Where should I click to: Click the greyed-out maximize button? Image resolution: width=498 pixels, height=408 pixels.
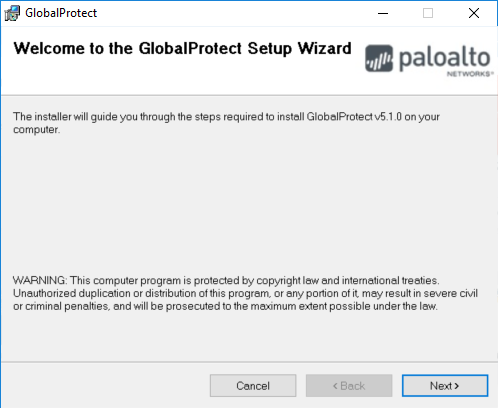pos(428,13)
